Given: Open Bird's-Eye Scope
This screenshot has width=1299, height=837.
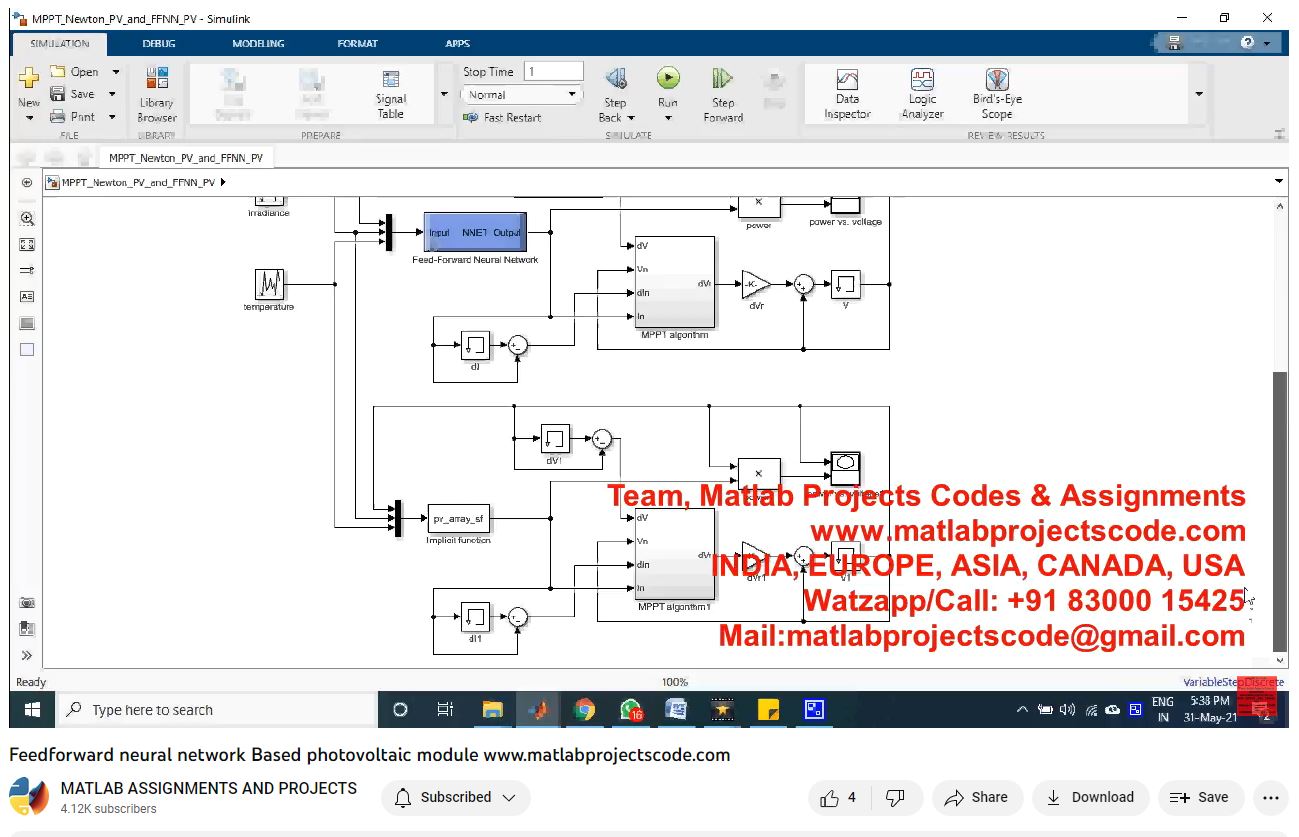Looking at the screenshot, I should click(x=996, y=94).
